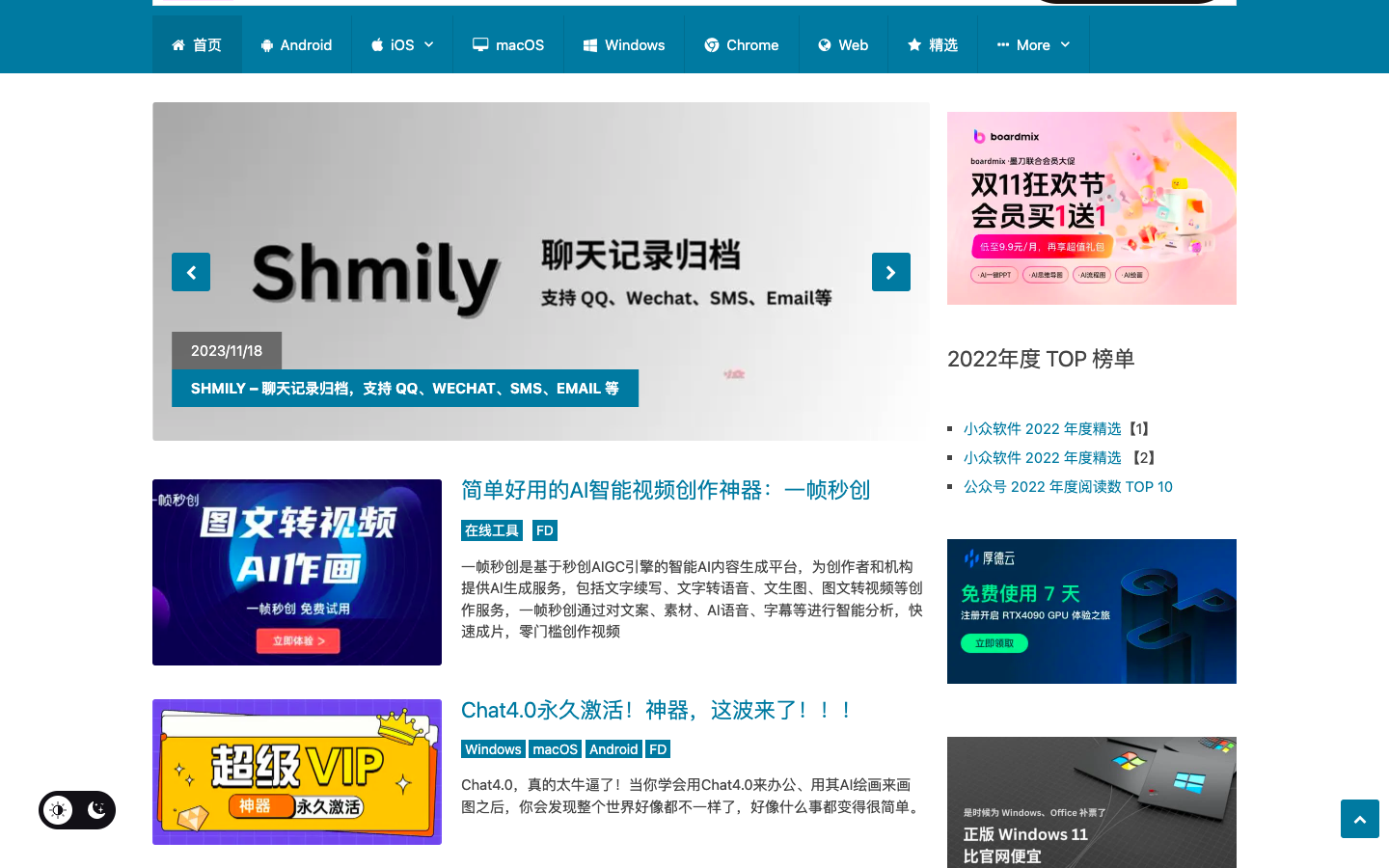
Task: Click the 2022年度 TOP 榜单 heading
Action: 1041,359
